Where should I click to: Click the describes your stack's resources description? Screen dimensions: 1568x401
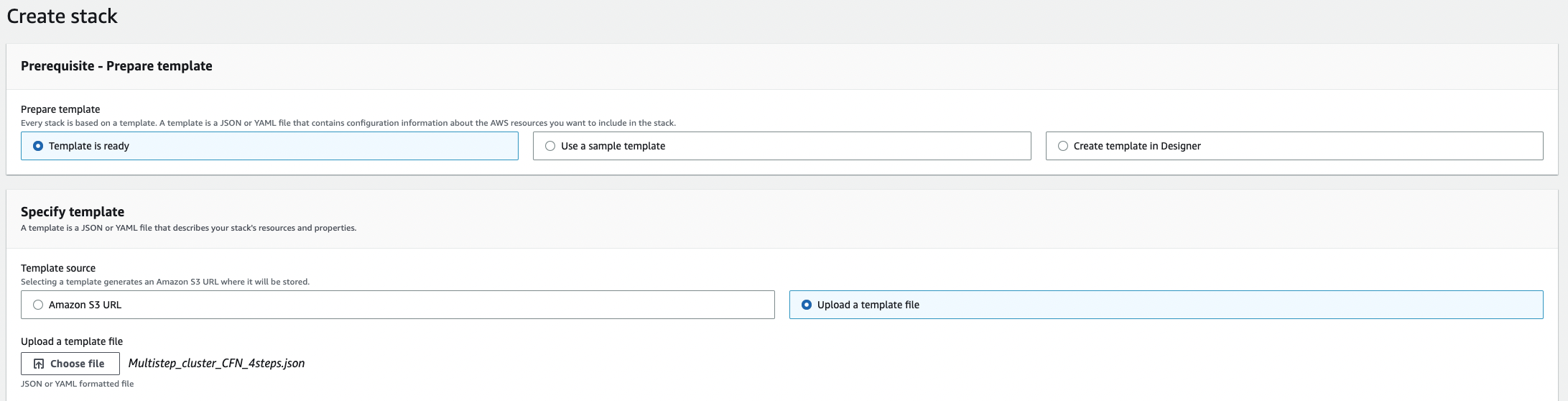pos(189,228)
